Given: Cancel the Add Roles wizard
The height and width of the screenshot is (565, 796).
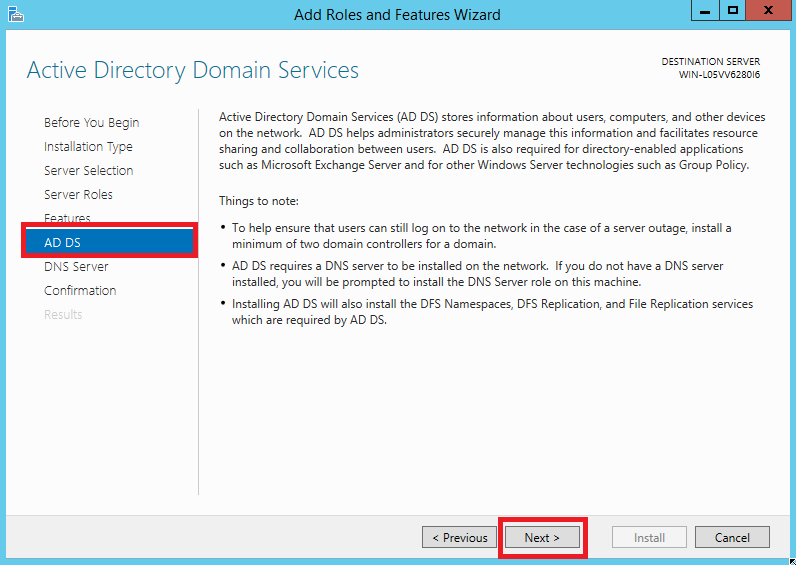Looking at the screenshot, I should [732, 538].
